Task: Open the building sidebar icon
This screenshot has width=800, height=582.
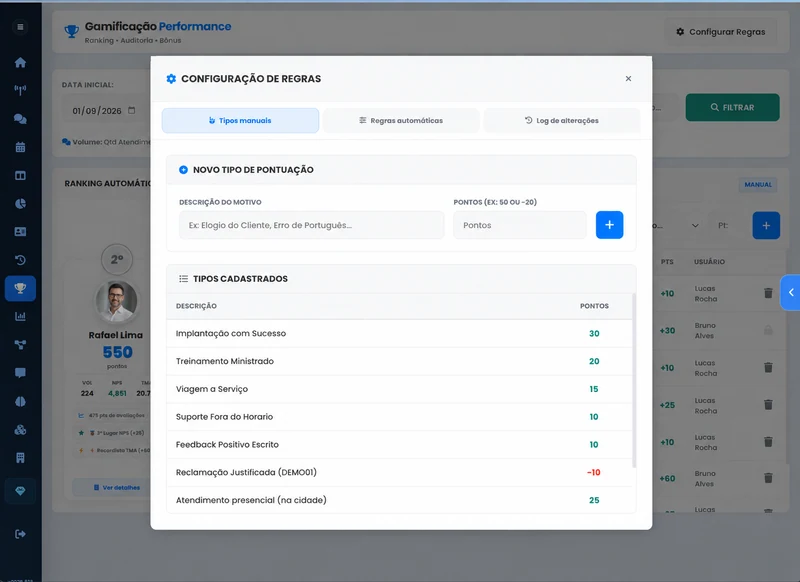Action: (20, 458)
